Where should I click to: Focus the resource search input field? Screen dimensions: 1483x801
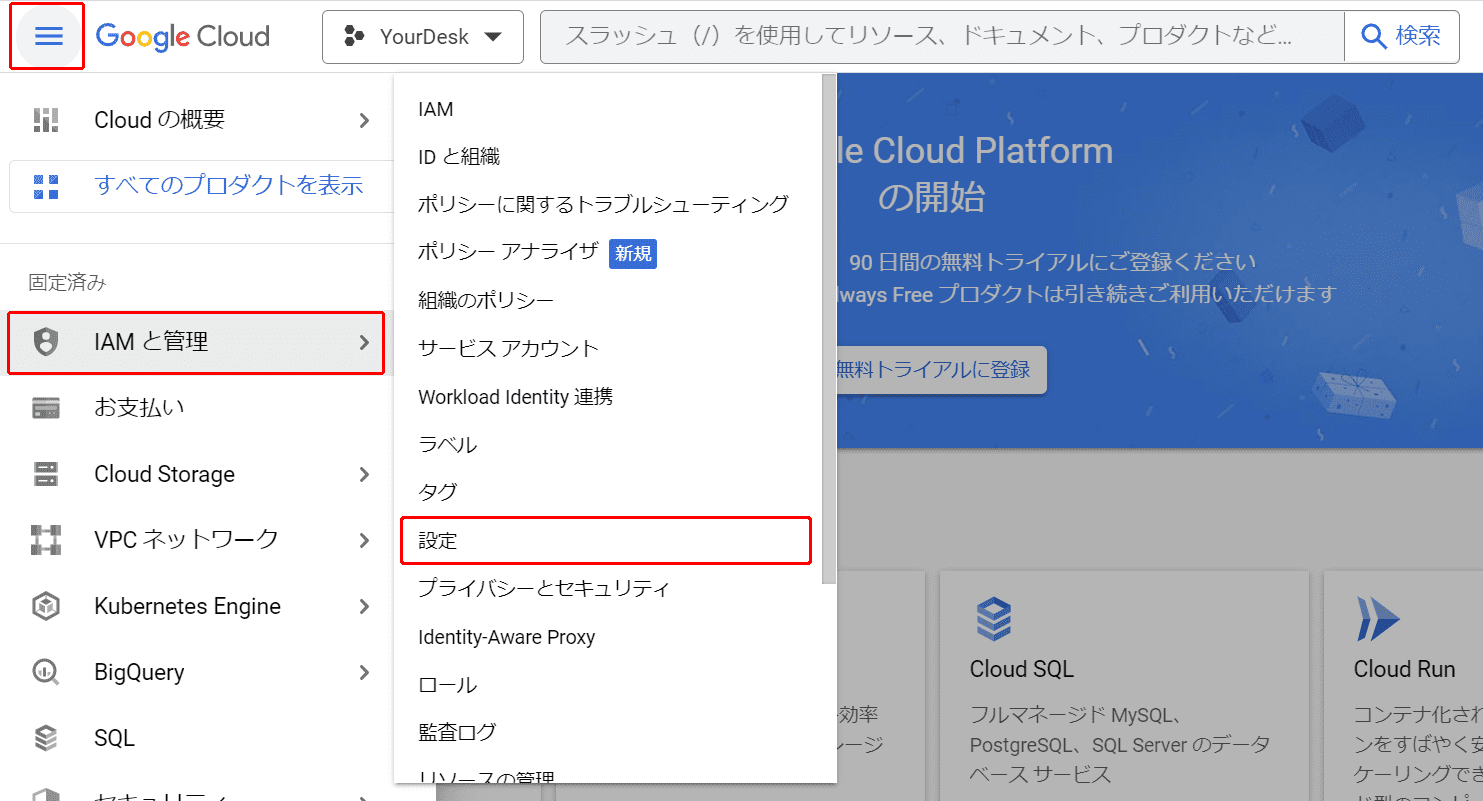pyautogui.click(x=942, y=37)
